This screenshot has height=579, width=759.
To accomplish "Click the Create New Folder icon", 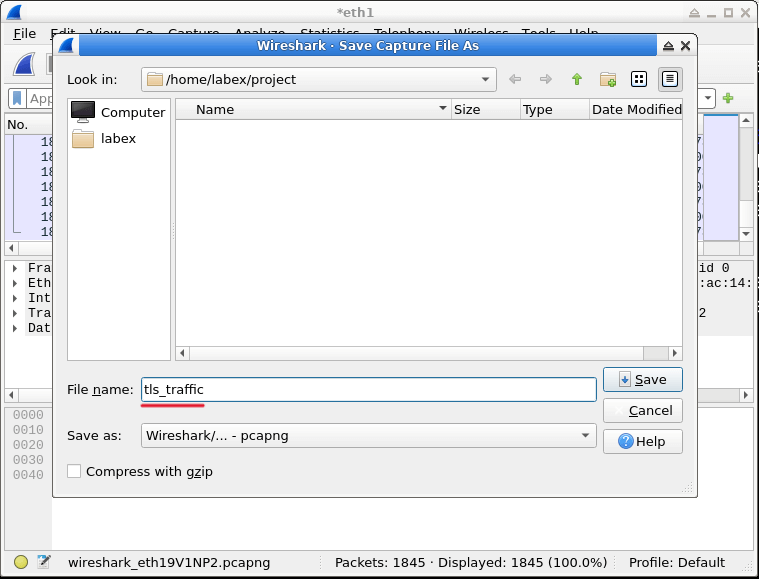I will pos(607,79).
